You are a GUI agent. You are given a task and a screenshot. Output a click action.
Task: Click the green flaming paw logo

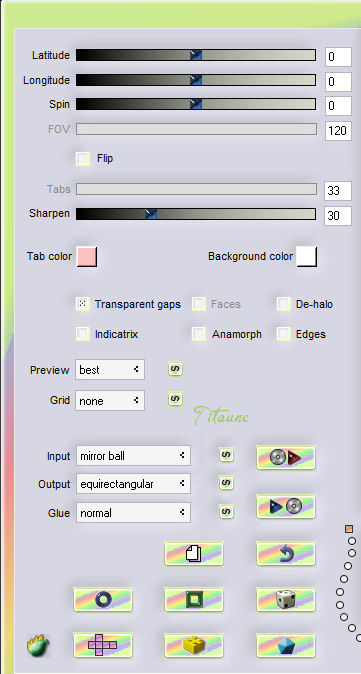(x=38, y=646)
